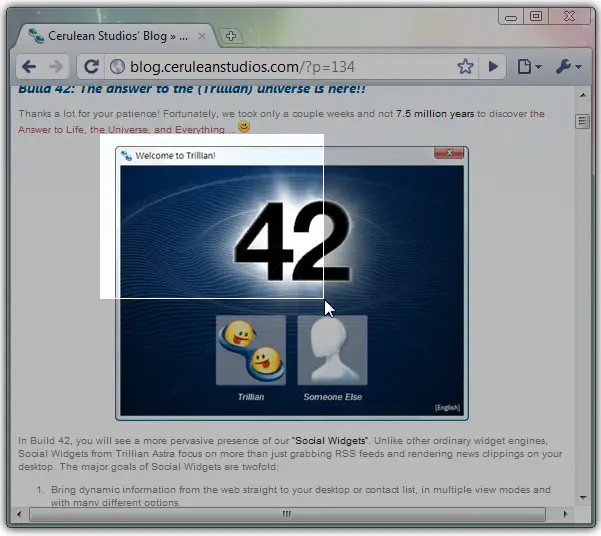
Task: Maximize the browser window
Action: 536,16
